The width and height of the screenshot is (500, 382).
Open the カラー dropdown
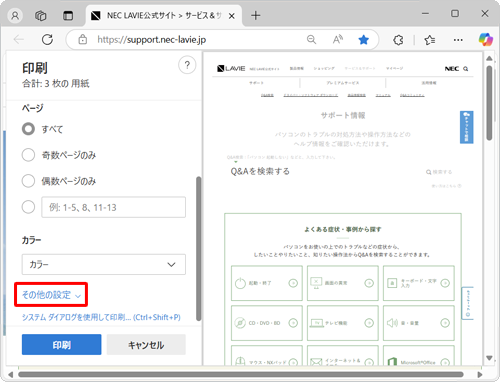pyautogui.click(x=104, y=264)
